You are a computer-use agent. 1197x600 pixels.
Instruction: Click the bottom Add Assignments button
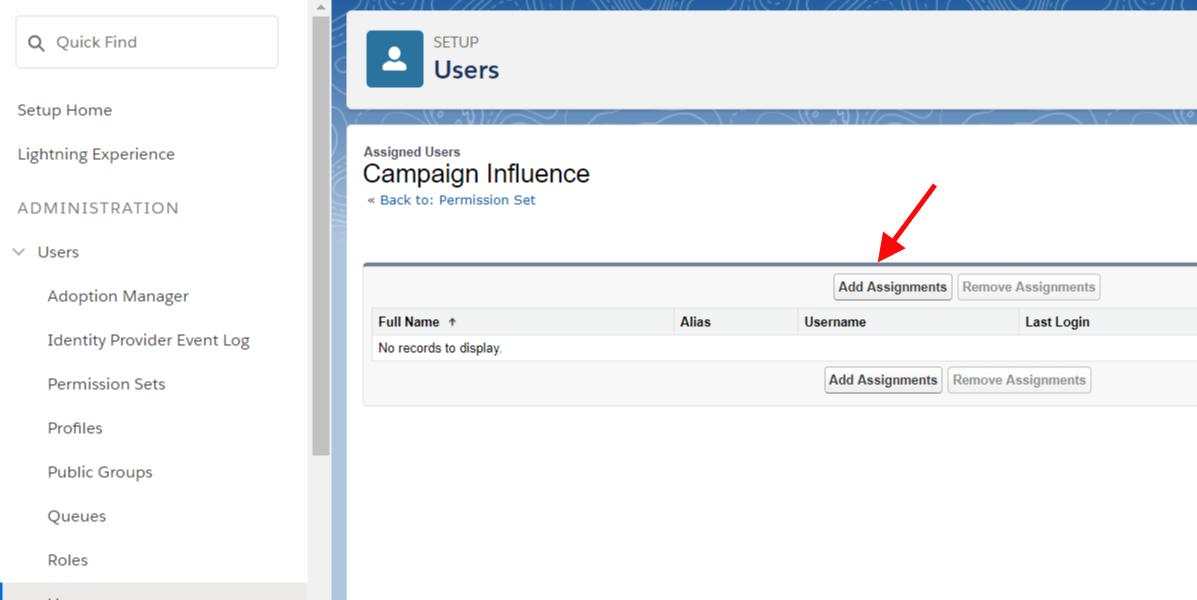click(882, 380)
